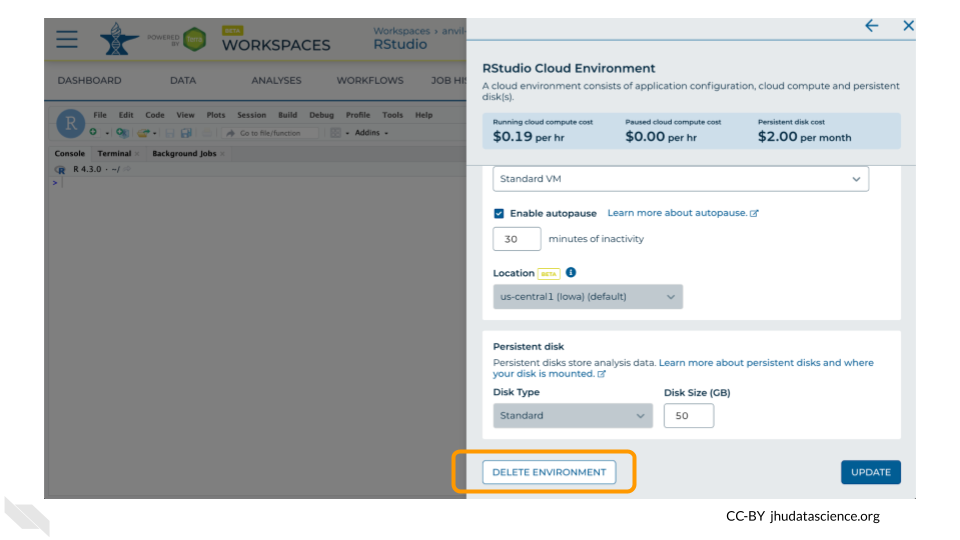Click the $0.00 per hr paused cost
960x540 pixels.
tap(661, 137)
